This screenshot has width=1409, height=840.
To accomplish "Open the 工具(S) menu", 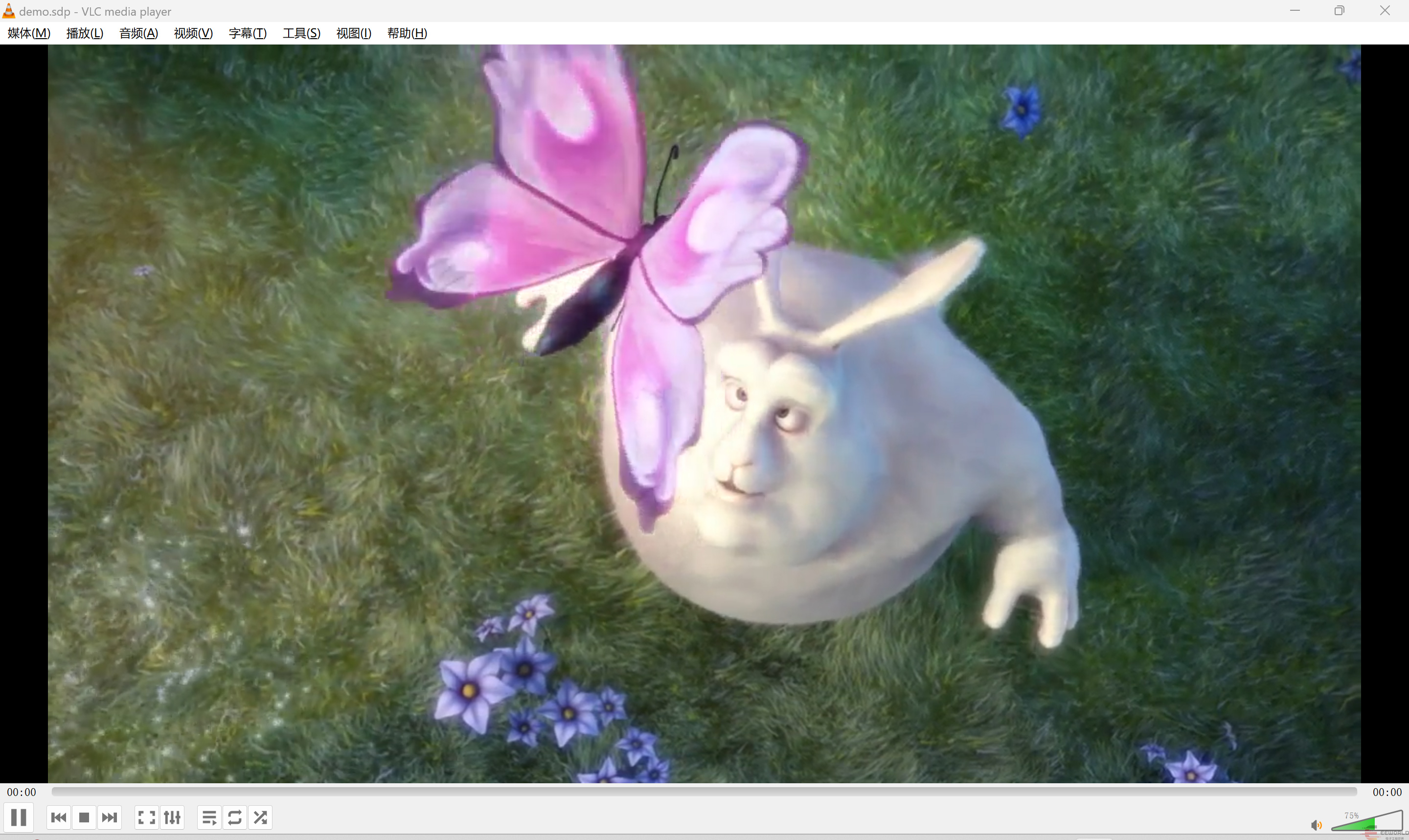I will click(301, 33).
